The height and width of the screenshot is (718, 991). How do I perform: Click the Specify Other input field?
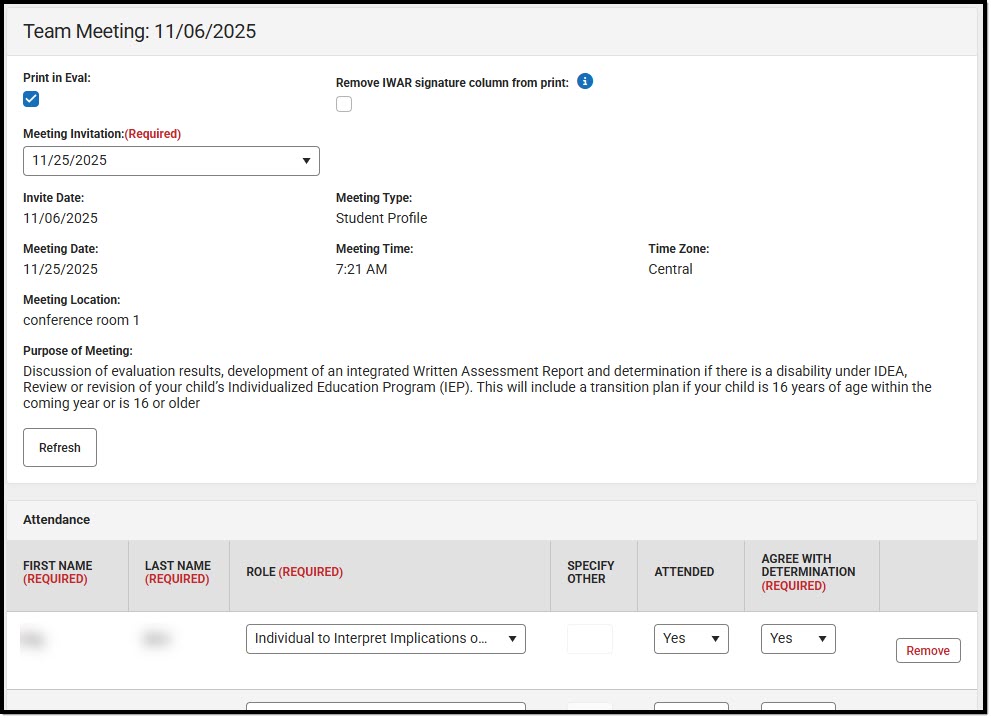(590, 638)
